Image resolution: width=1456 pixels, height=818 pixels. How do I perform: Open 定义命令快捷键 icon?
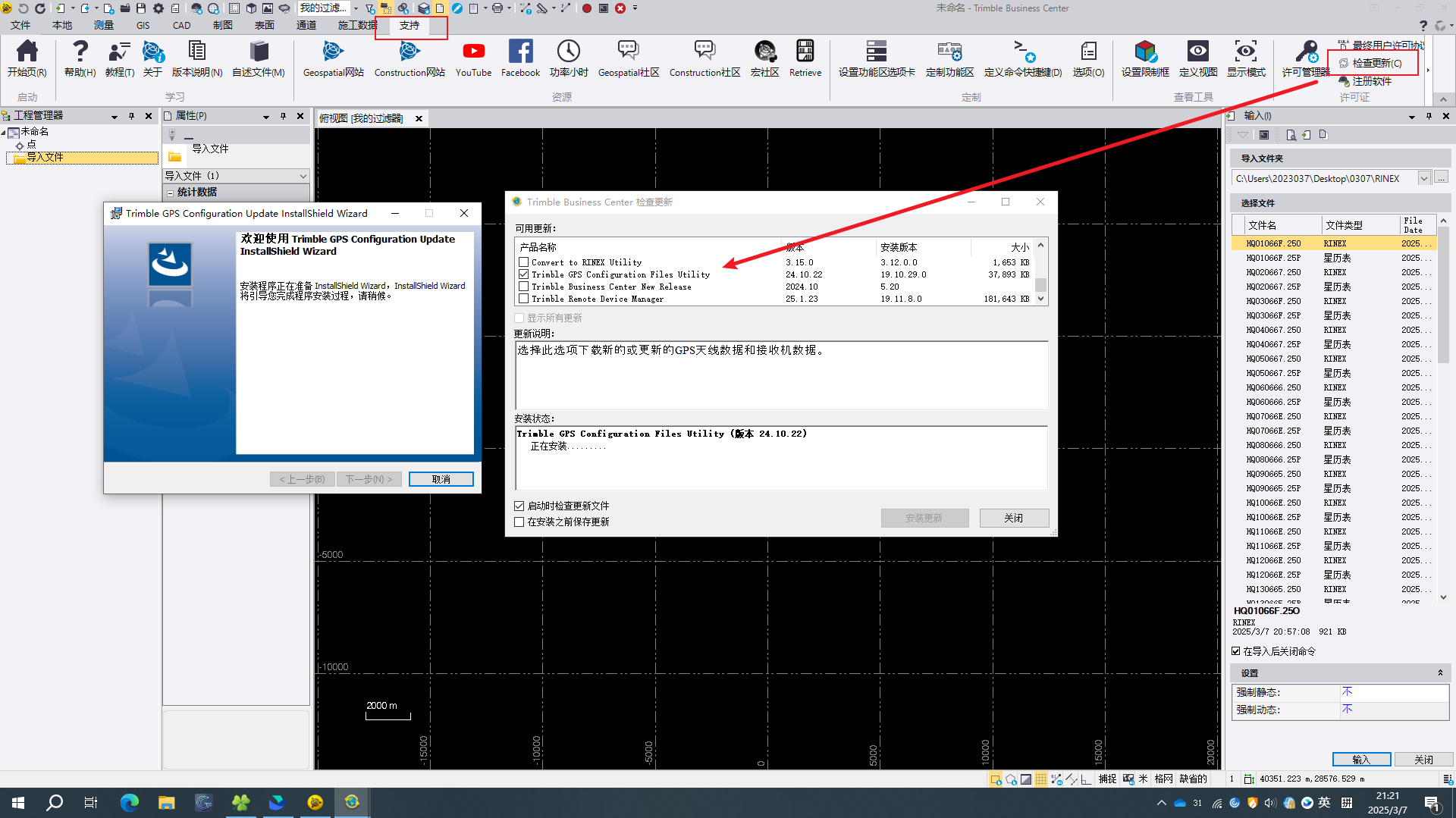pos(1023,58)
